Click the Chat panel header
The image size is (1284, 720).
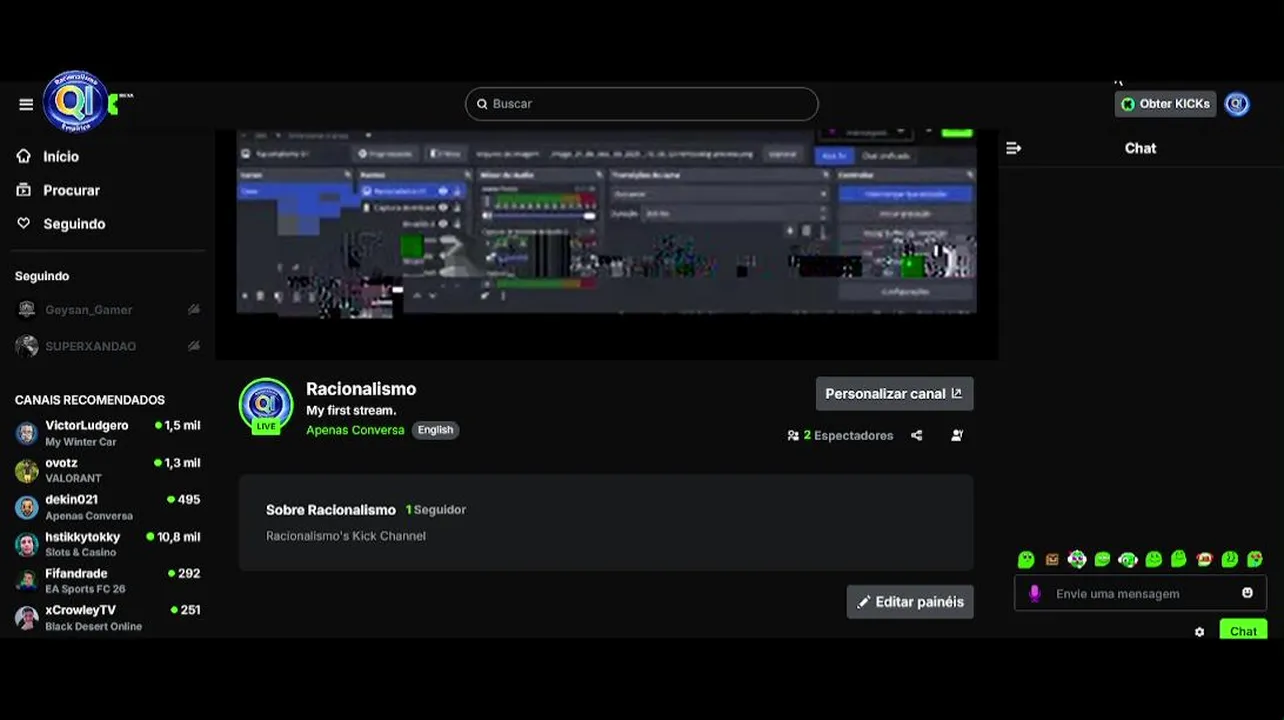click(x=1140, y=148)
